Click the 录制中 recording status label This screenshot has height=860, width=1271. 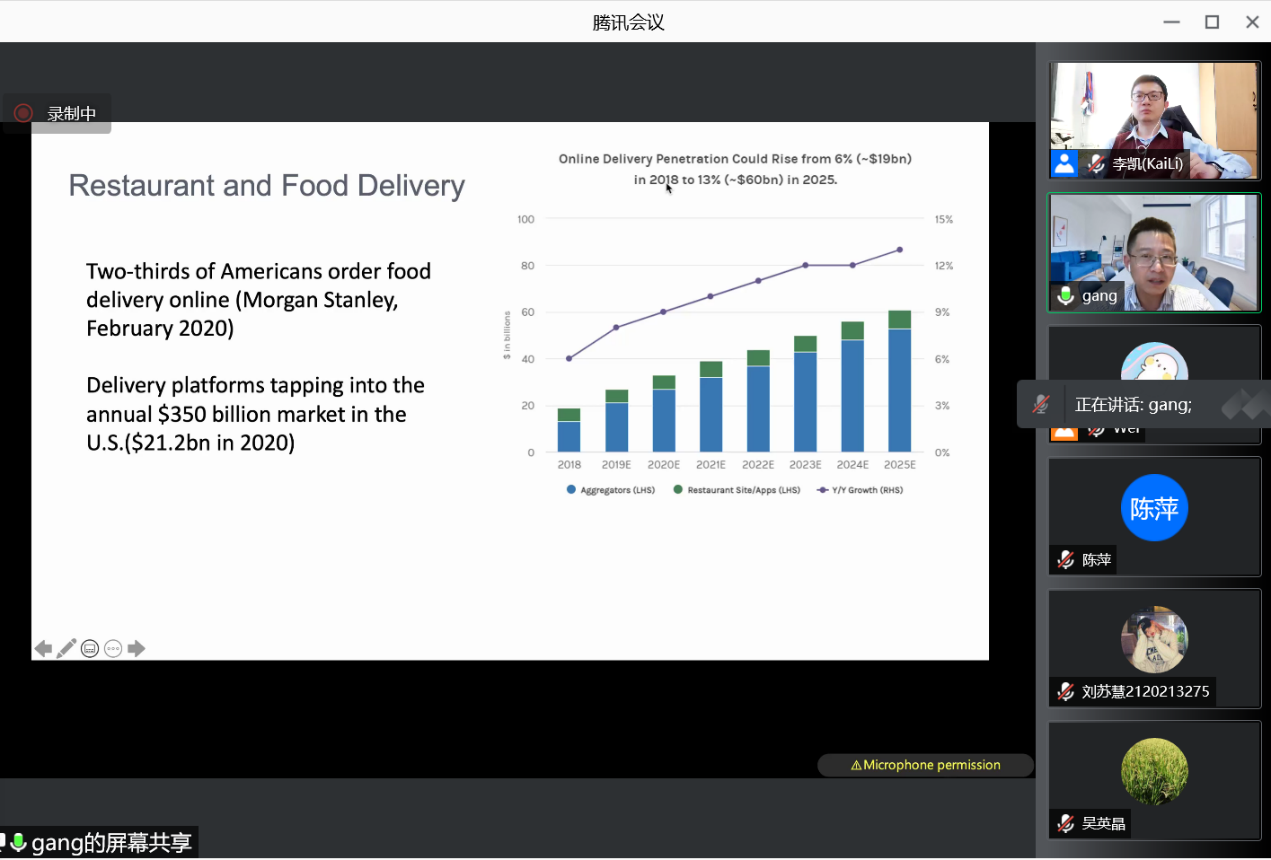coord(72,114)
